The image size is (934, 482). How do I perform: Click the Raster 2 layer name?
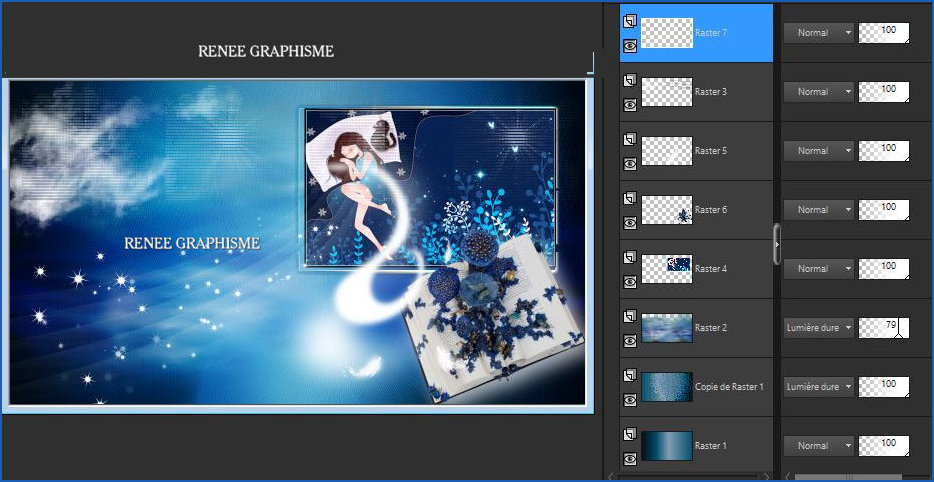click(711, 328)
